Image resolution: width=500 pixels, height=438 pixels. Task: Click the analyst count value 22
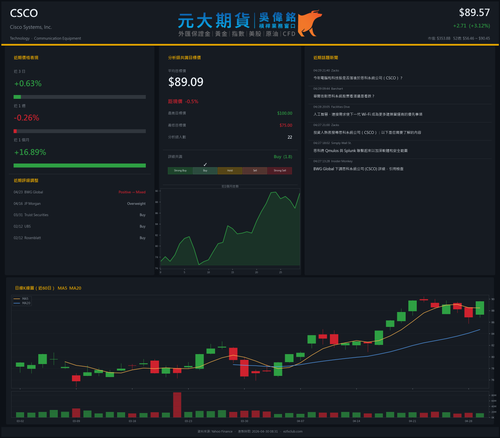[x=290, y=137]
